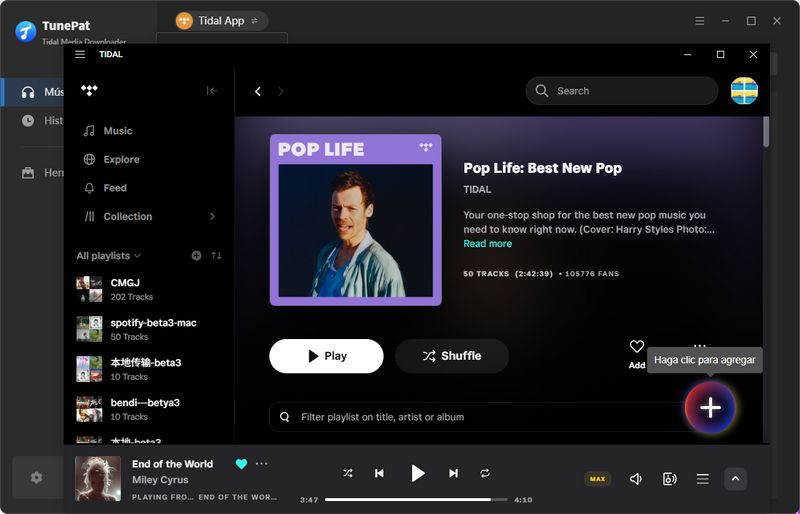Open the CMGJ playlist
Screen dimensions: 800x514
coord(149,289)
